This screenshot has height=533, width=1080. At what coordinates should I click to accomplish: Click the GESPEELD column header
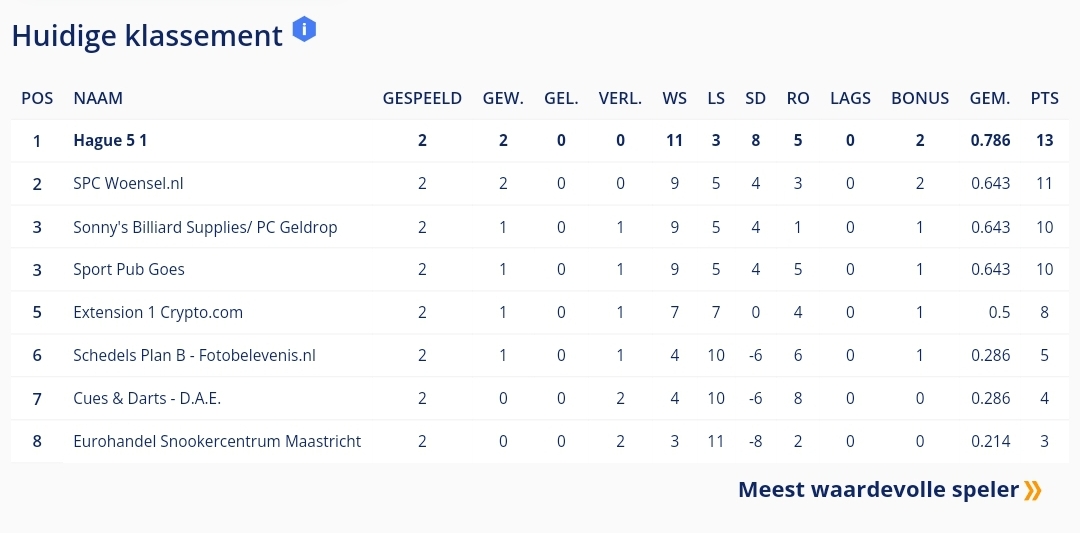[422, 98]
